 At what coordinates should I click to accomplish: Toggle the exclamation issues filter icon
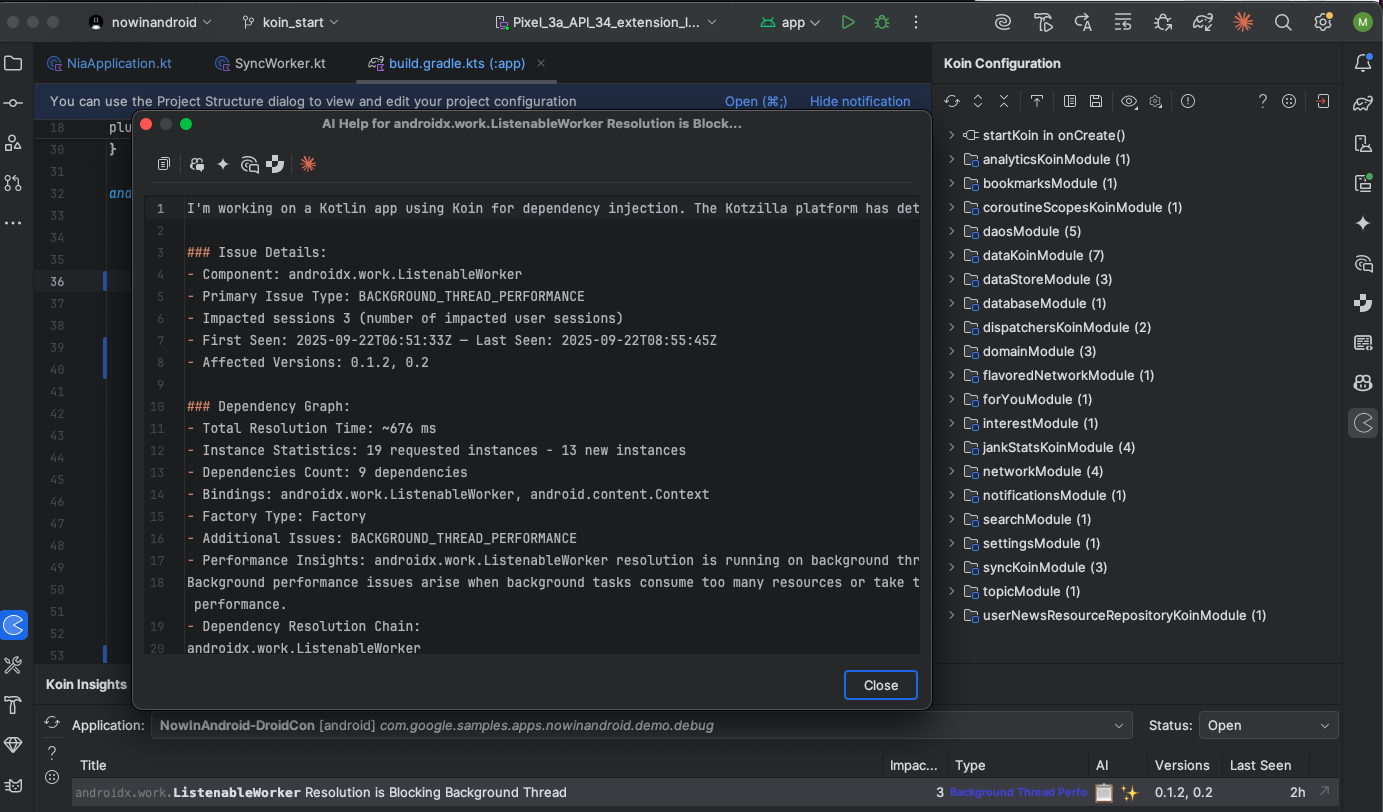pyautogui.click(x=1187, y=101)
